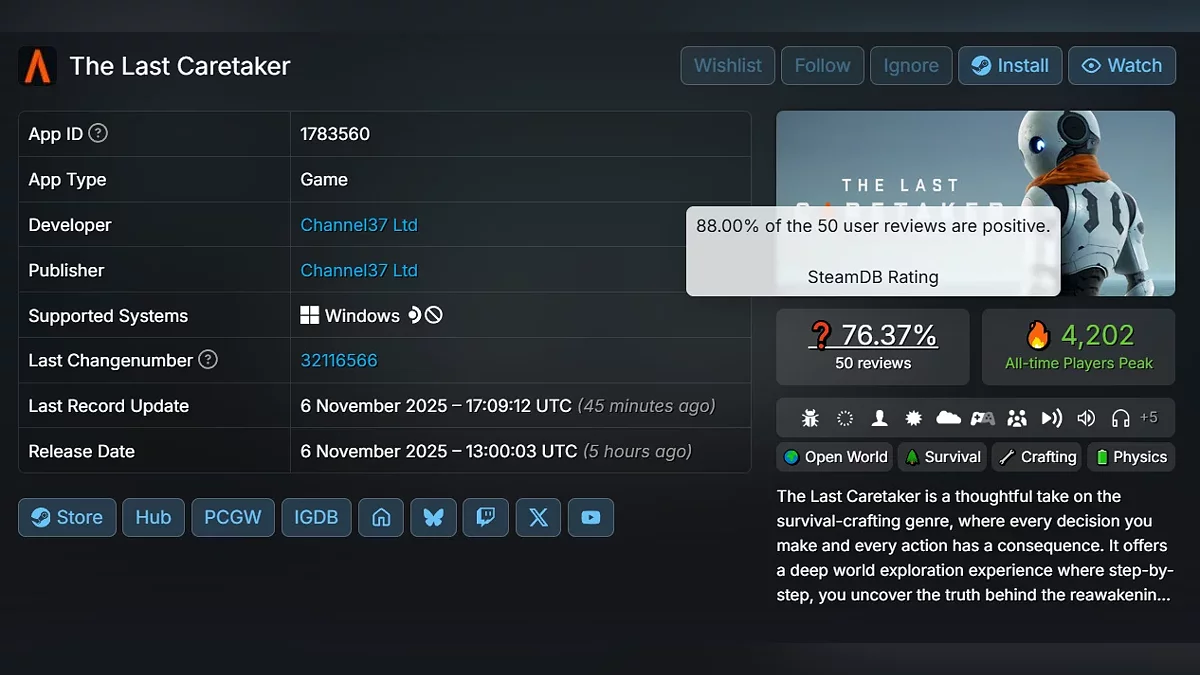
Task: Toggle Follow for this game
Action: 823,66
